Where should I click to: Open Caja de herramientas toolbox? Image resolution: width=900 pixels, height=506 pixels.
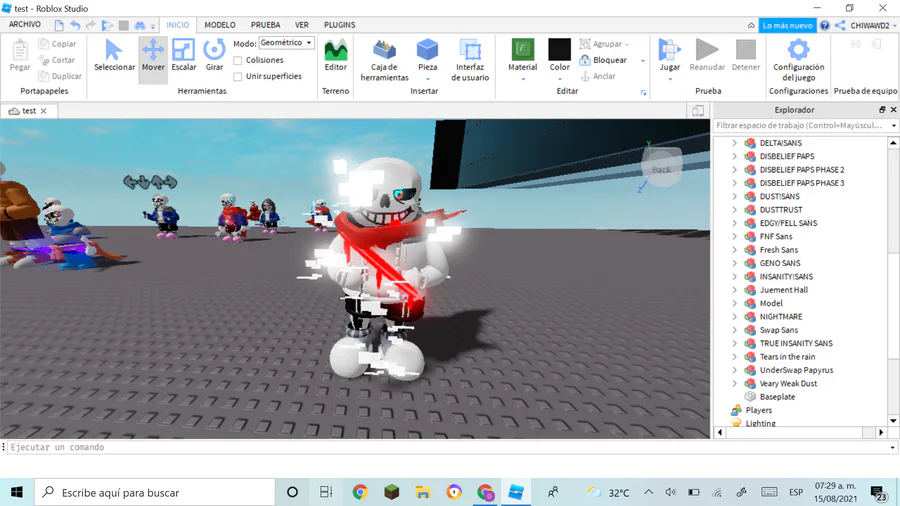(x=385, y=60)
